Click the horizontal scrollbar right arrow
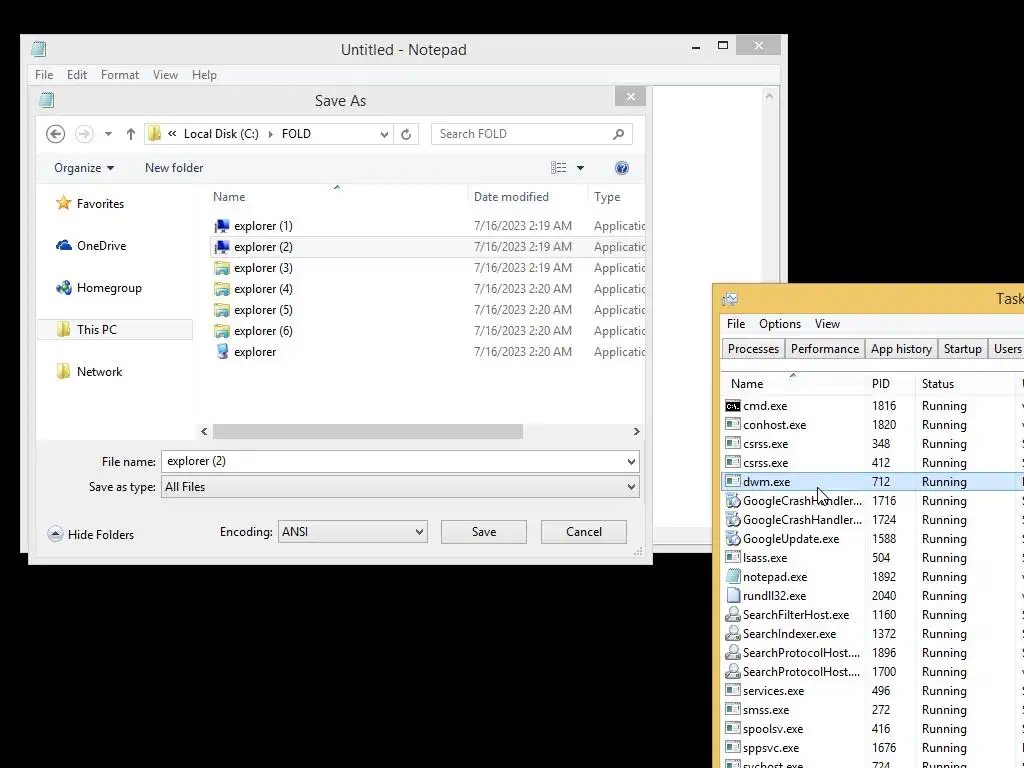Screen dimensions: 1024x768 [636, 432]
